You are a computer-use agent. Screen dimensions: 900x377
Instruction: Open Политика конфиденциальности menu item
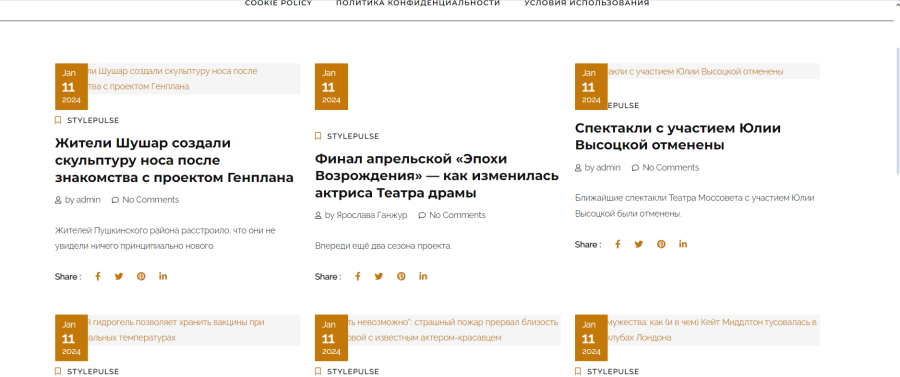click(x=418, y=3)
